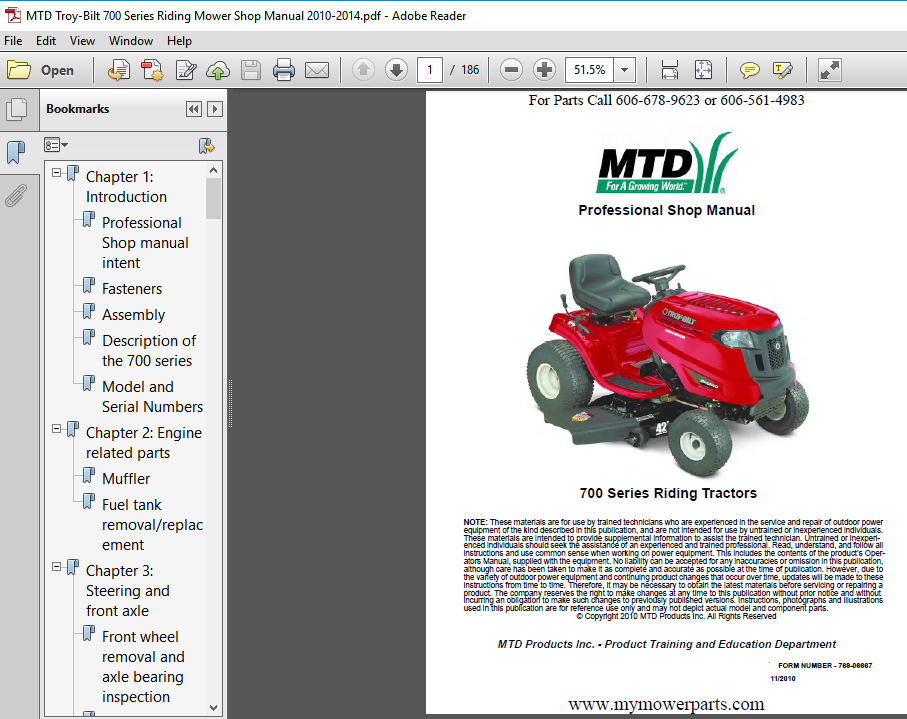
Task: Click the Send email envelope icon
Action: [317, 71]
